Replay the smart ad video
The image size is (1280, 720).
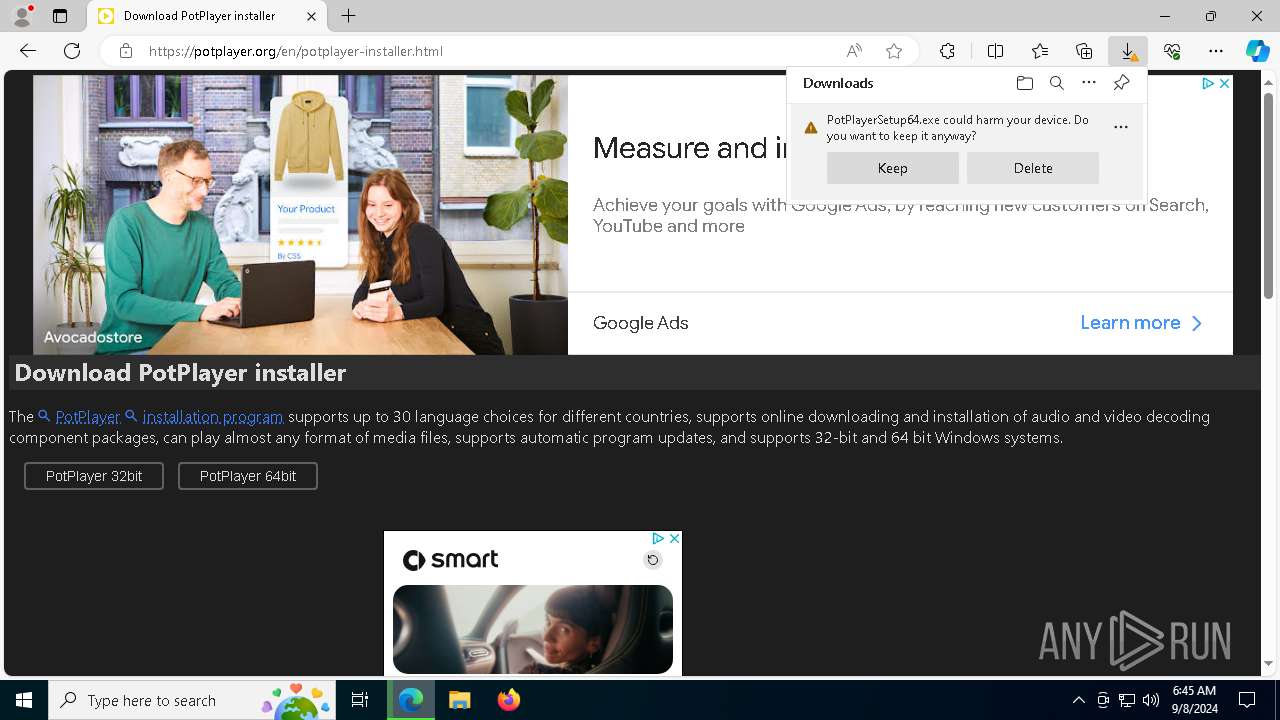coord(652,560)
